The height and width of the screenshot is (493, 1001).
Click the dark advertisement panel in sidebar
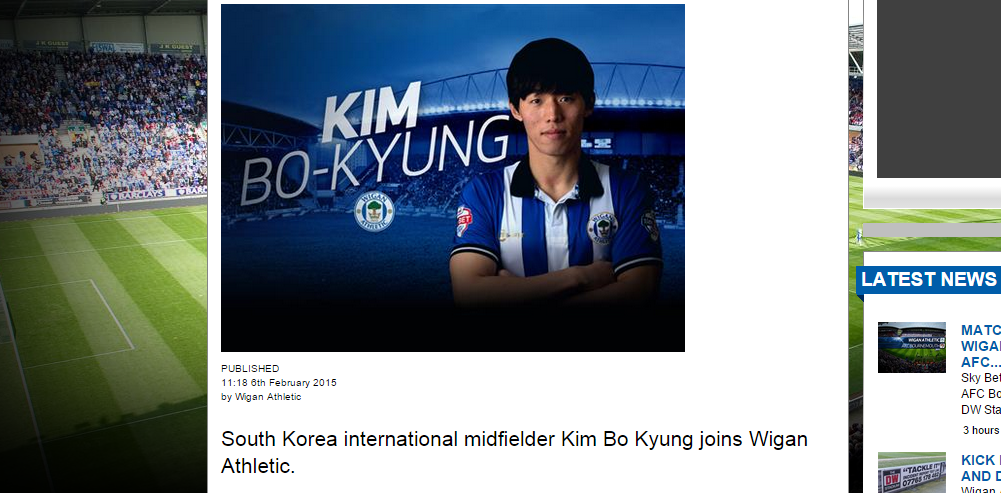point(939,89)
